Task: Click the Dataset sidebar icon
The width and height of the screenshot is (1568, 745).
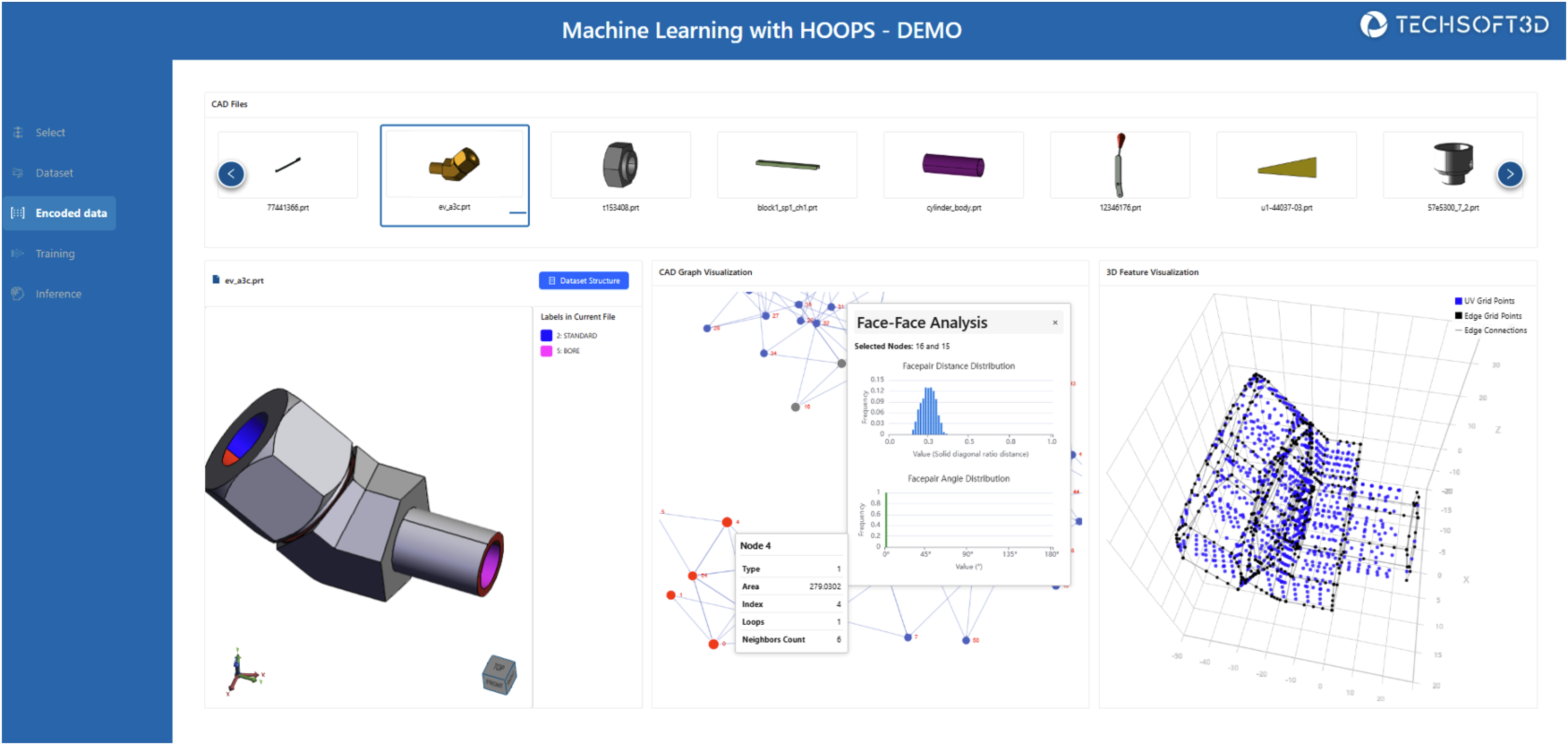Action: click(18, 173)
